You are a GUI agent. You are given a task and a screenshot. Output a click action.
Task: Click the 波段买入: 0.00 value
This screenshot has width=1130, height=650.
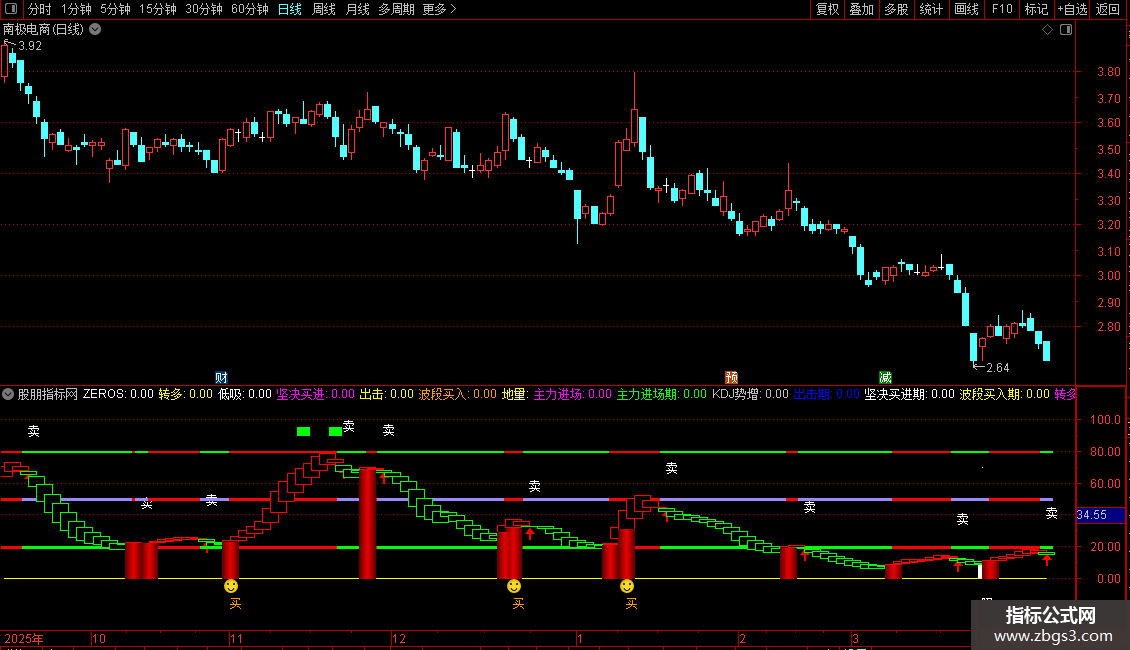pos(458,394)
